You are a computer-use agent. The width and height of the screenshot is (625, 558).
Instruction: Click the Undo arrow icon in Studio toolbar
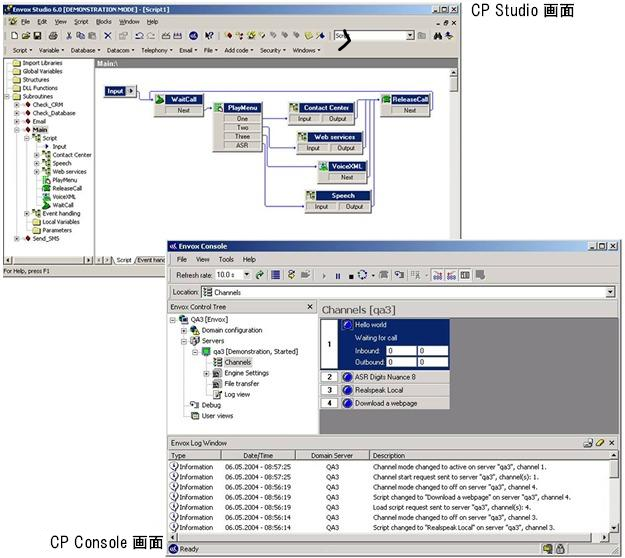click(x=139, y=35)
